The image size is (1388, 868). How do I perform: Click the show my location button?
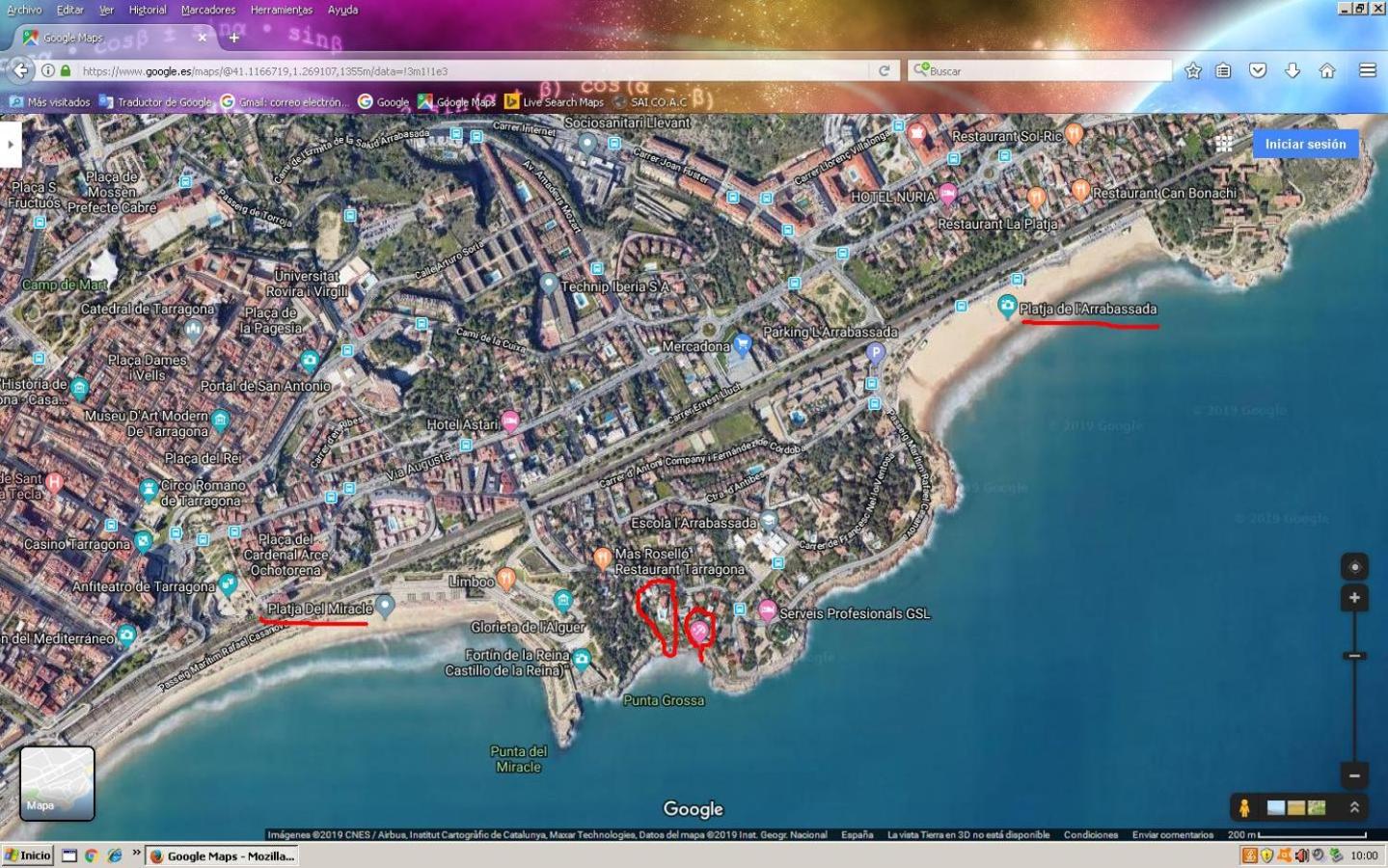tap(1354, 566)
